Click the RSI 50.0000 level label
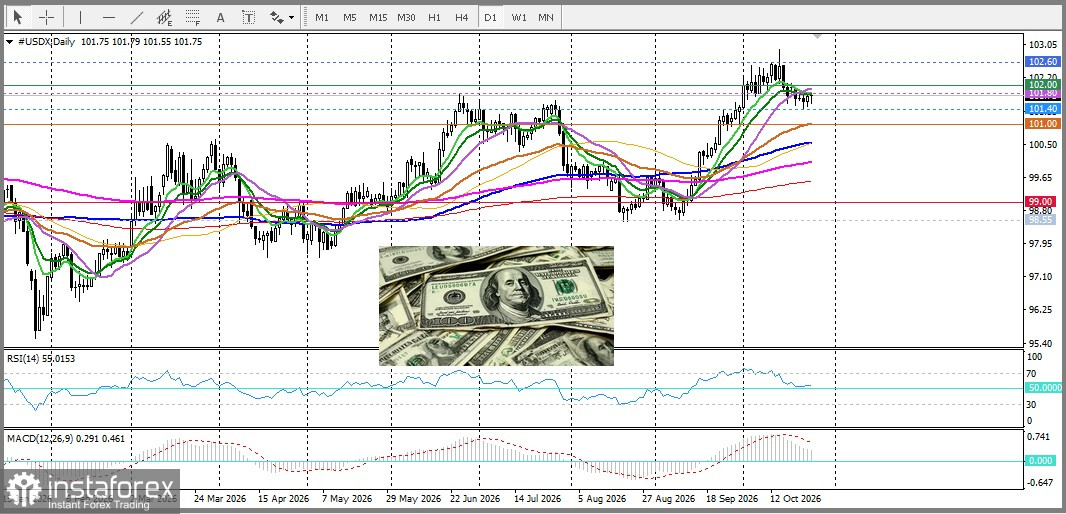This screenshot has height=514, width=1066. 1042,388
